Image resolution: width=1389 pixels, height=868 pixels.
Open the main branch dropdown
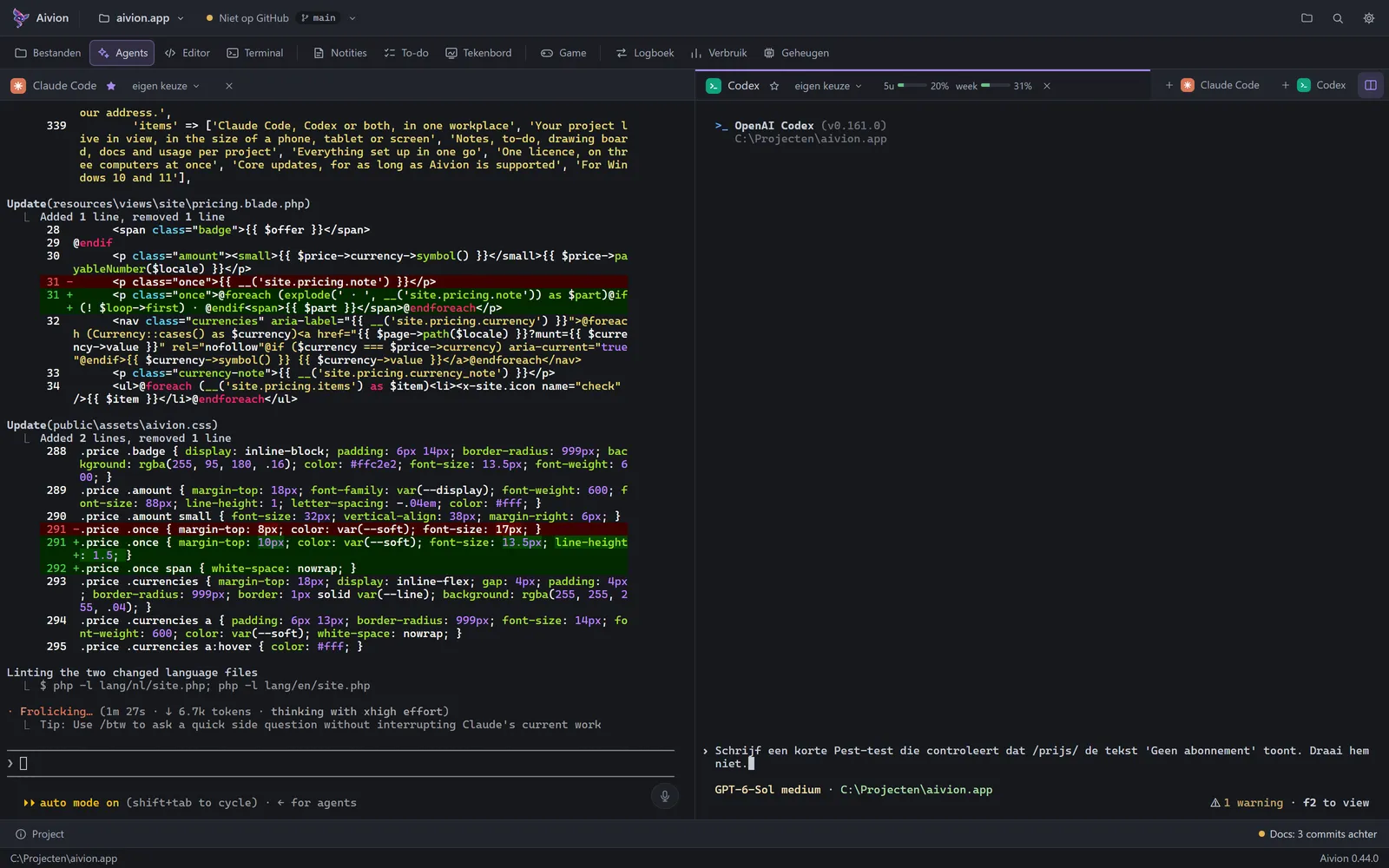(x=327, y=18)
